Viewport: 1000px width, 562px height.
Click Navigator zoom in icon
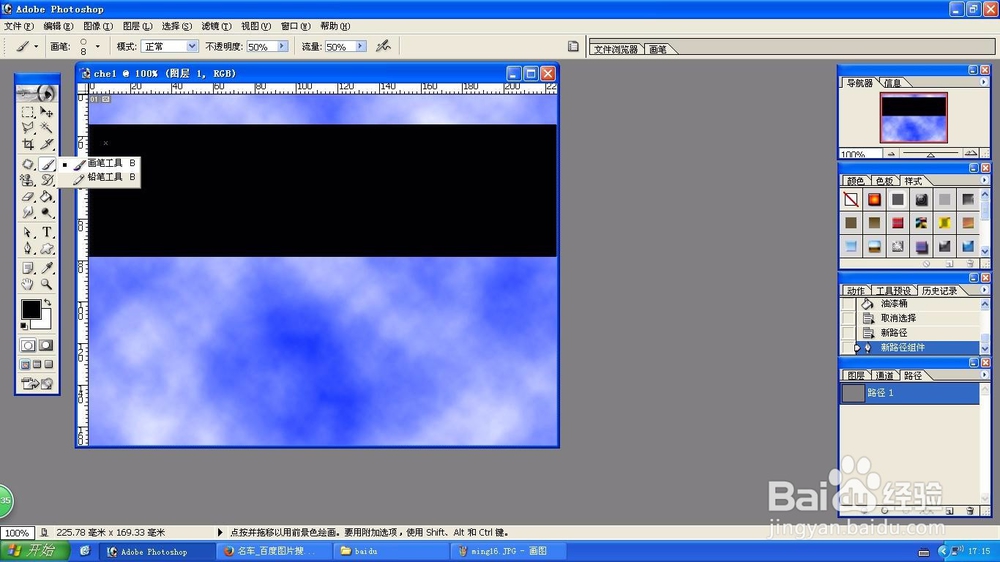[971, 154]
